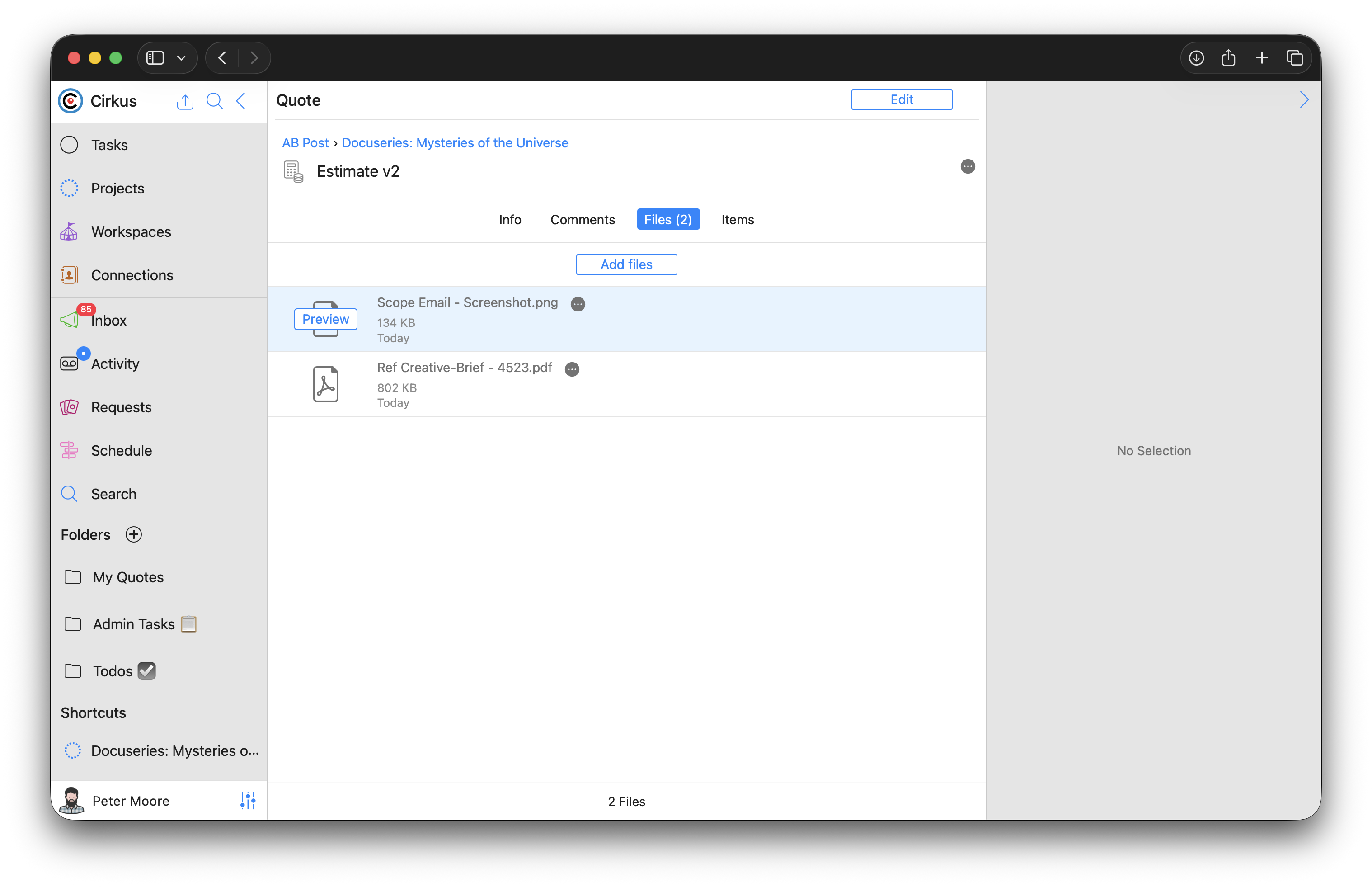Toggle the browser sidebar panel button

155,57
